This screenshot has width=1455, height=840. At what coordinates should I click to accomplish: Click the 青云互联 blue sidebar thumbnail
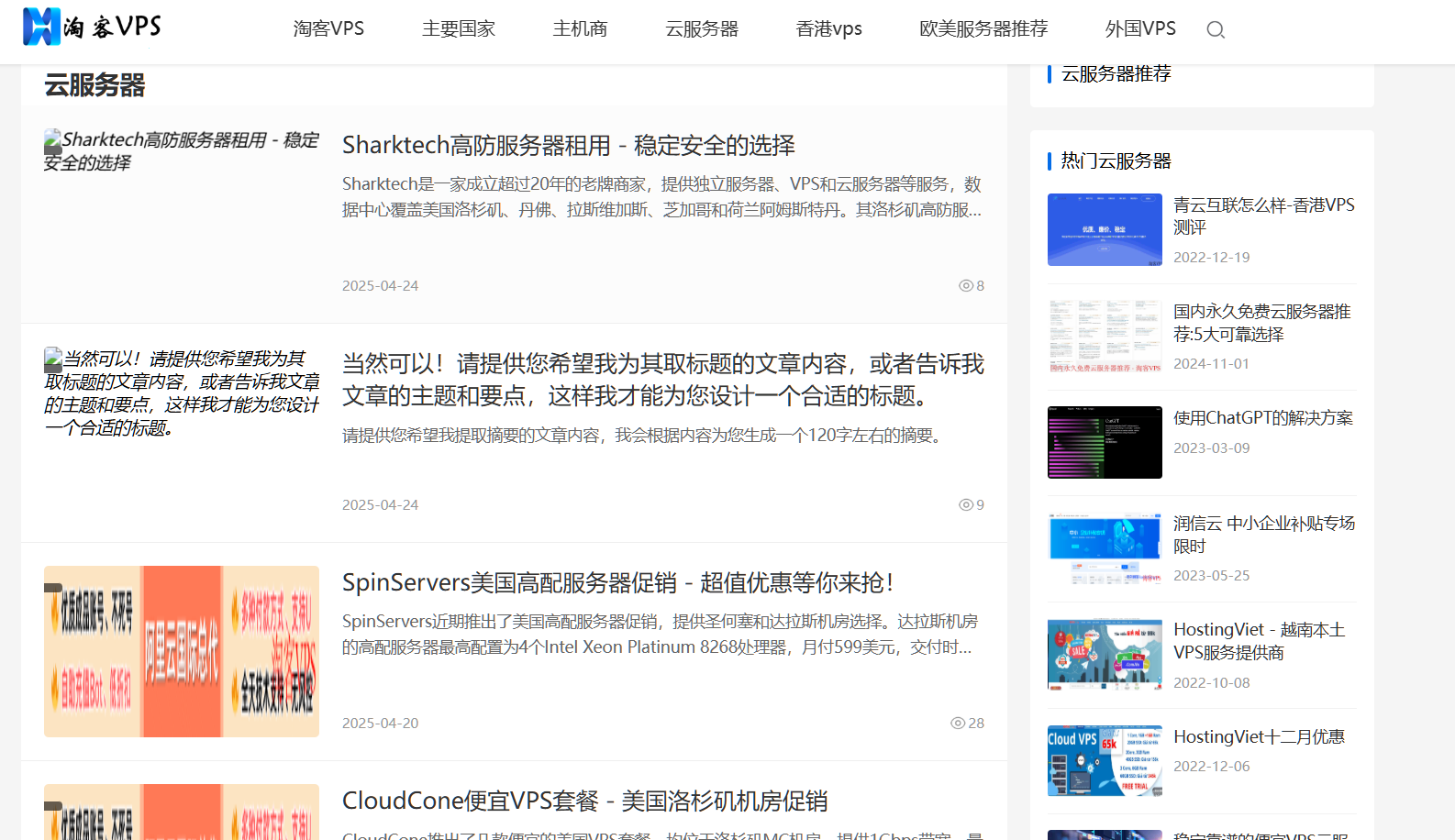(1105, 229)
